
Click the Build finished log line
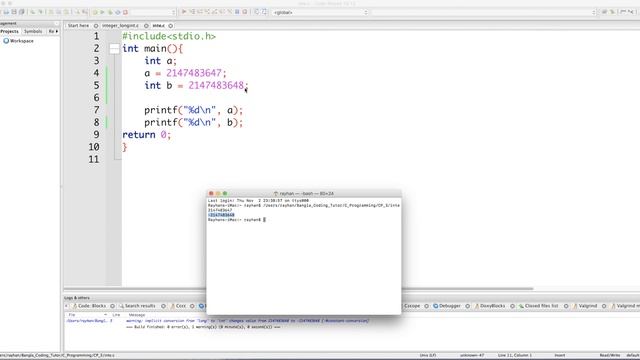[203, 327]
